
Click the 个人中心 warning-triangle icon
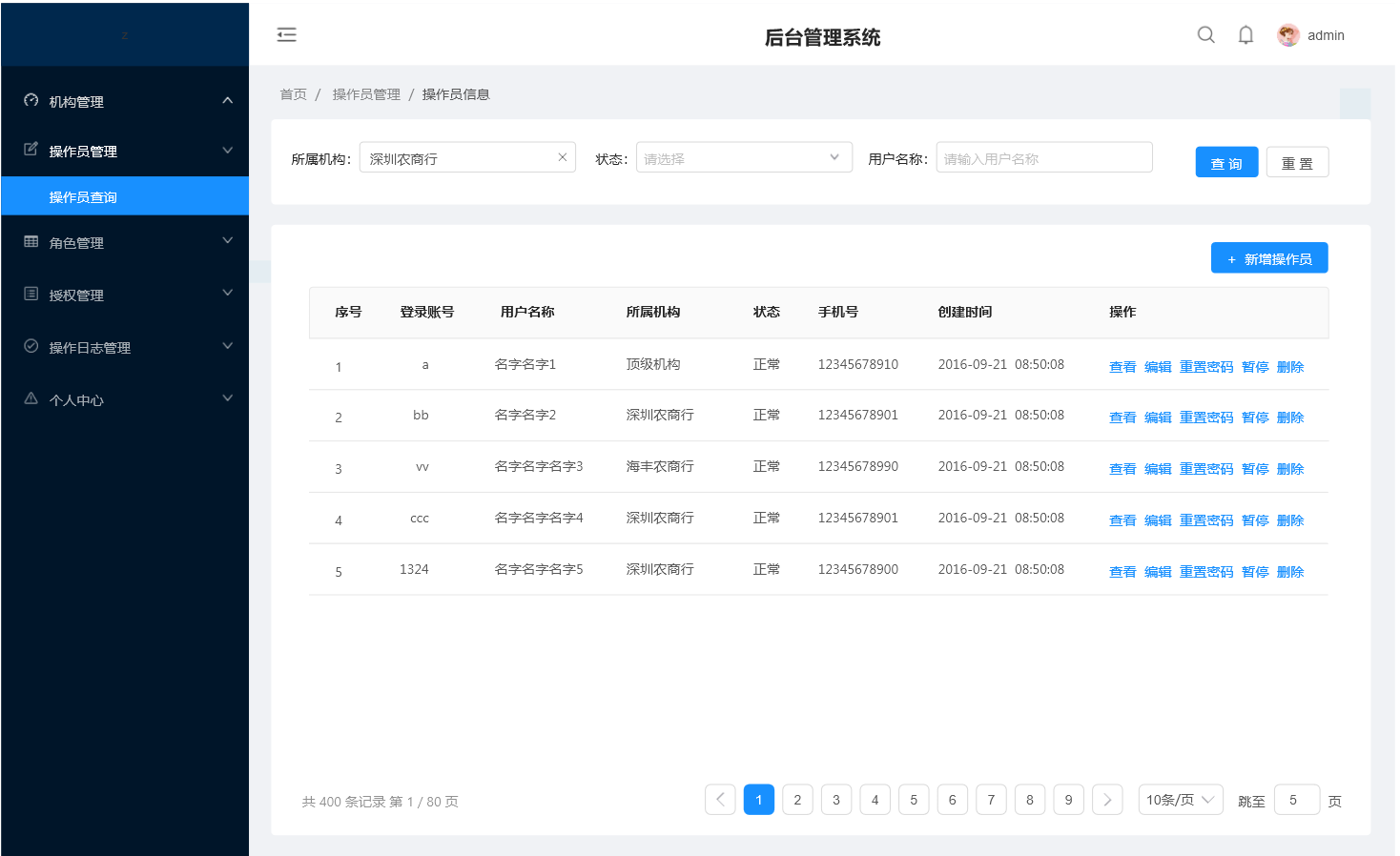(31, 398)
